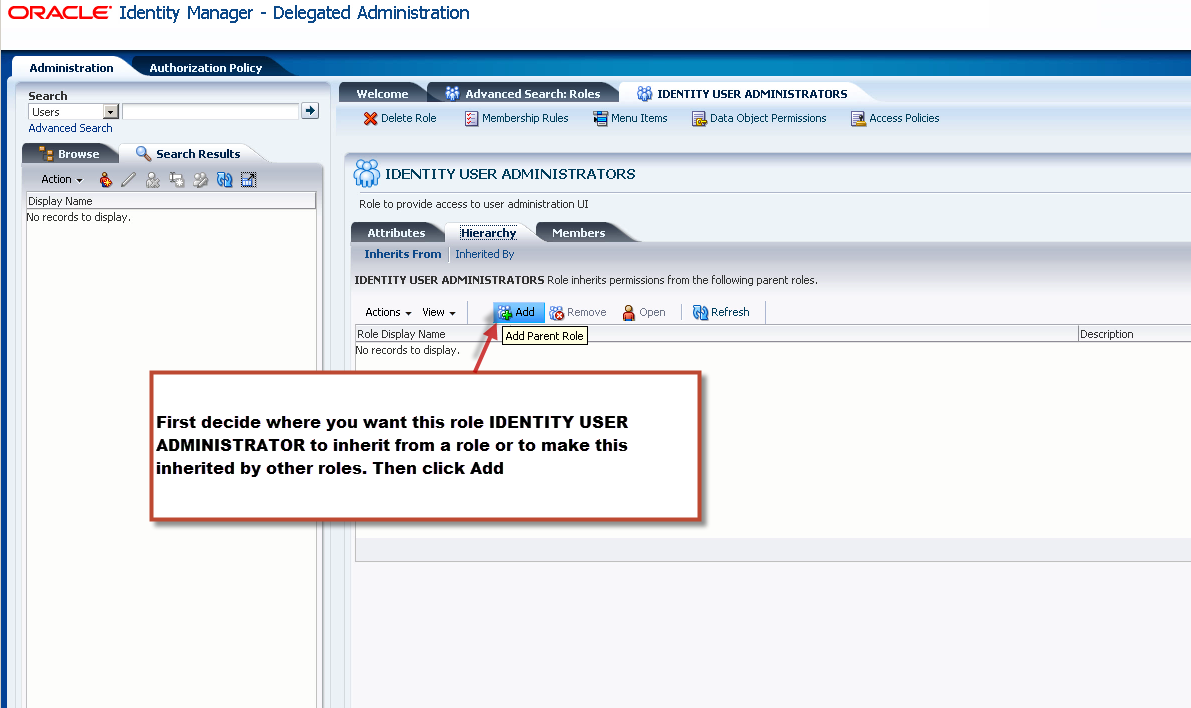Click the Oracle logo in header
1191x708 pixels.
coord(60,12)
